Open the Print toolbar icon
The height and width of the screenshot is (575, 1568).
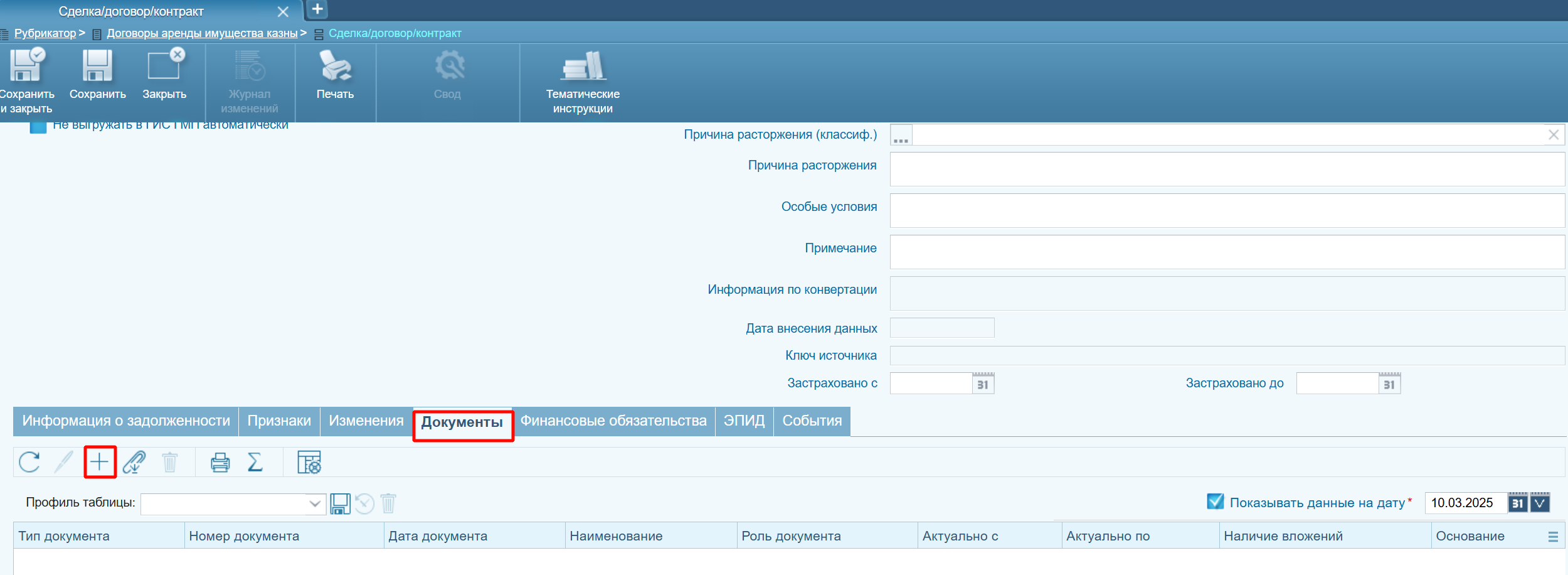pos(335,66)
